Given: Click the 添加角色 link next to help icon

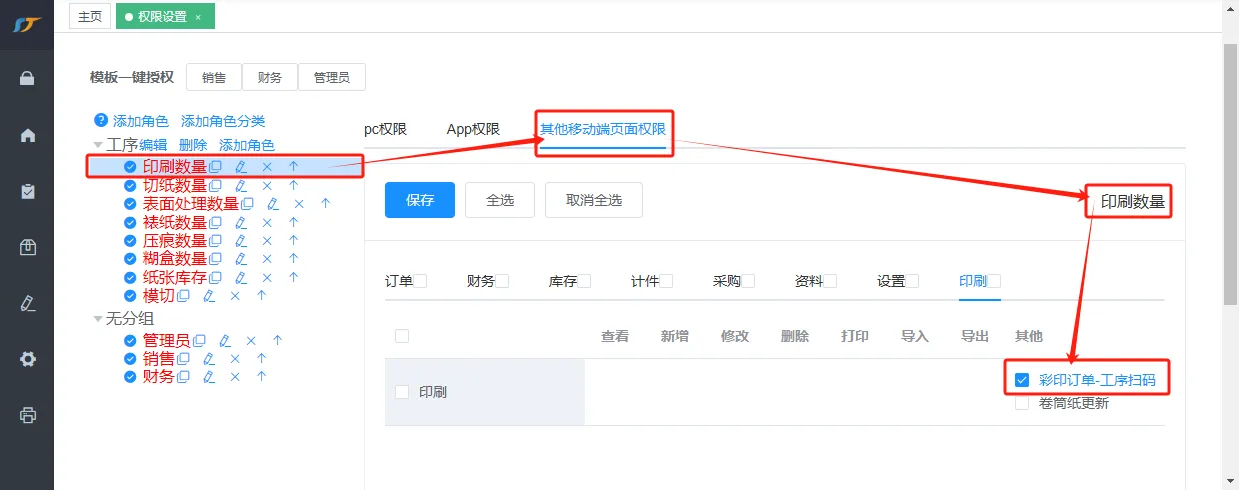Looking at the screenshot, I should tap(141, 121).
